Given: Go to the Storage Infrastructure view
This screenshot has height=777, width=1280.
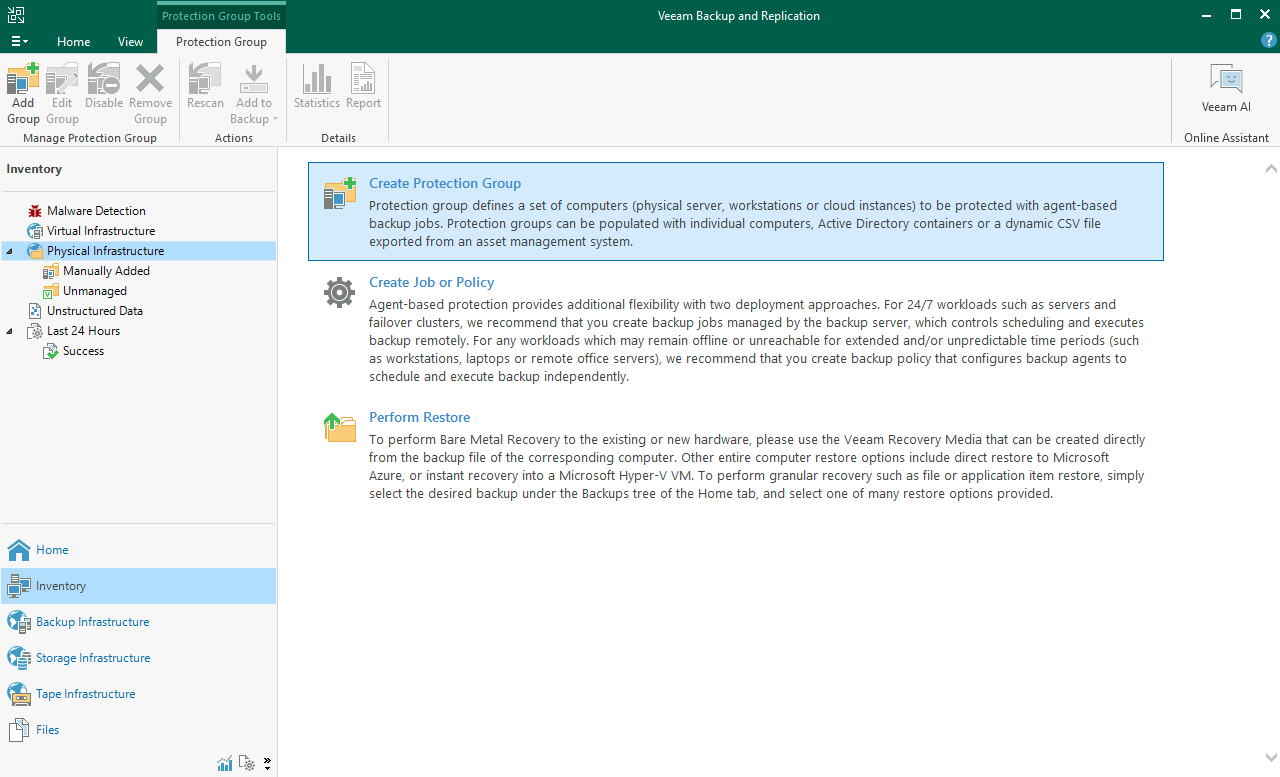Looking at the screenshot, I should [x=92, y=658].
